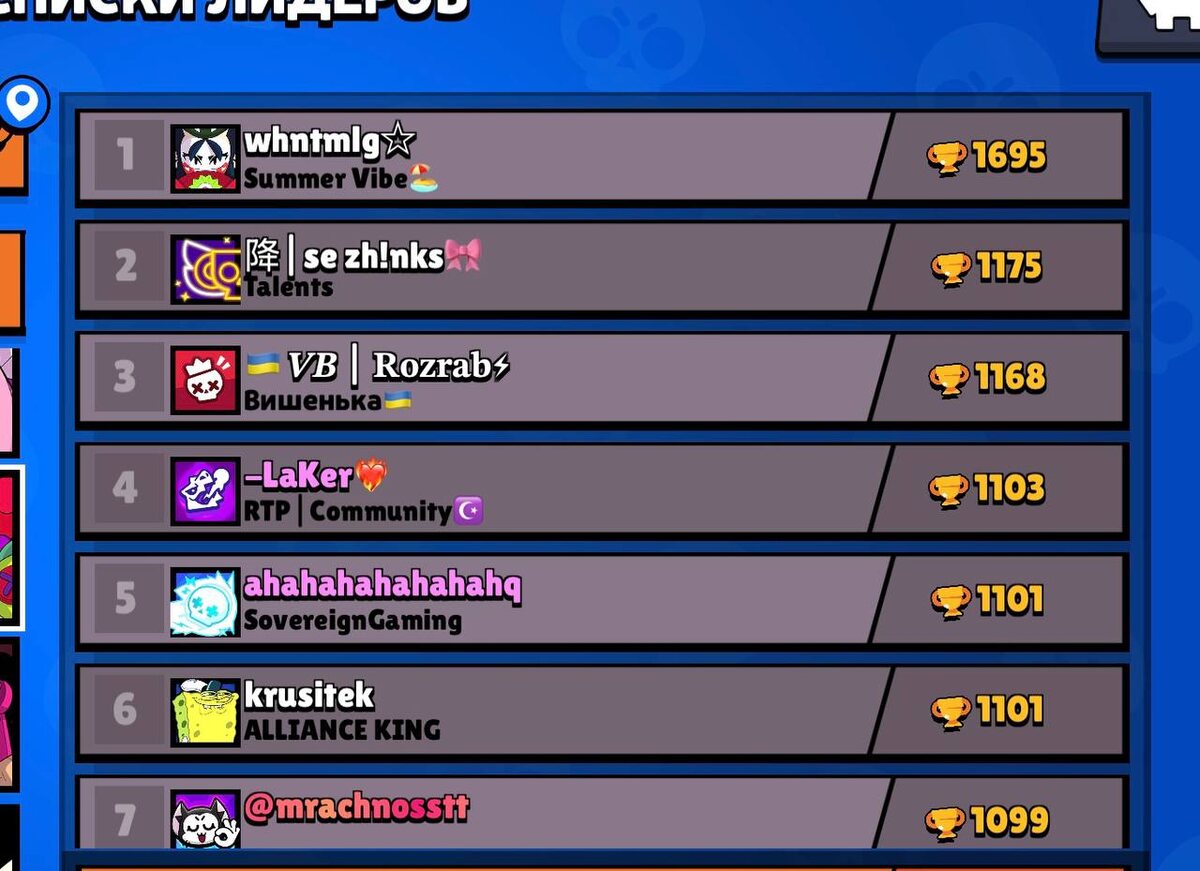Select player name se zh!nks
This screenshot has width=1200, height=871.
tap(373, 257)
